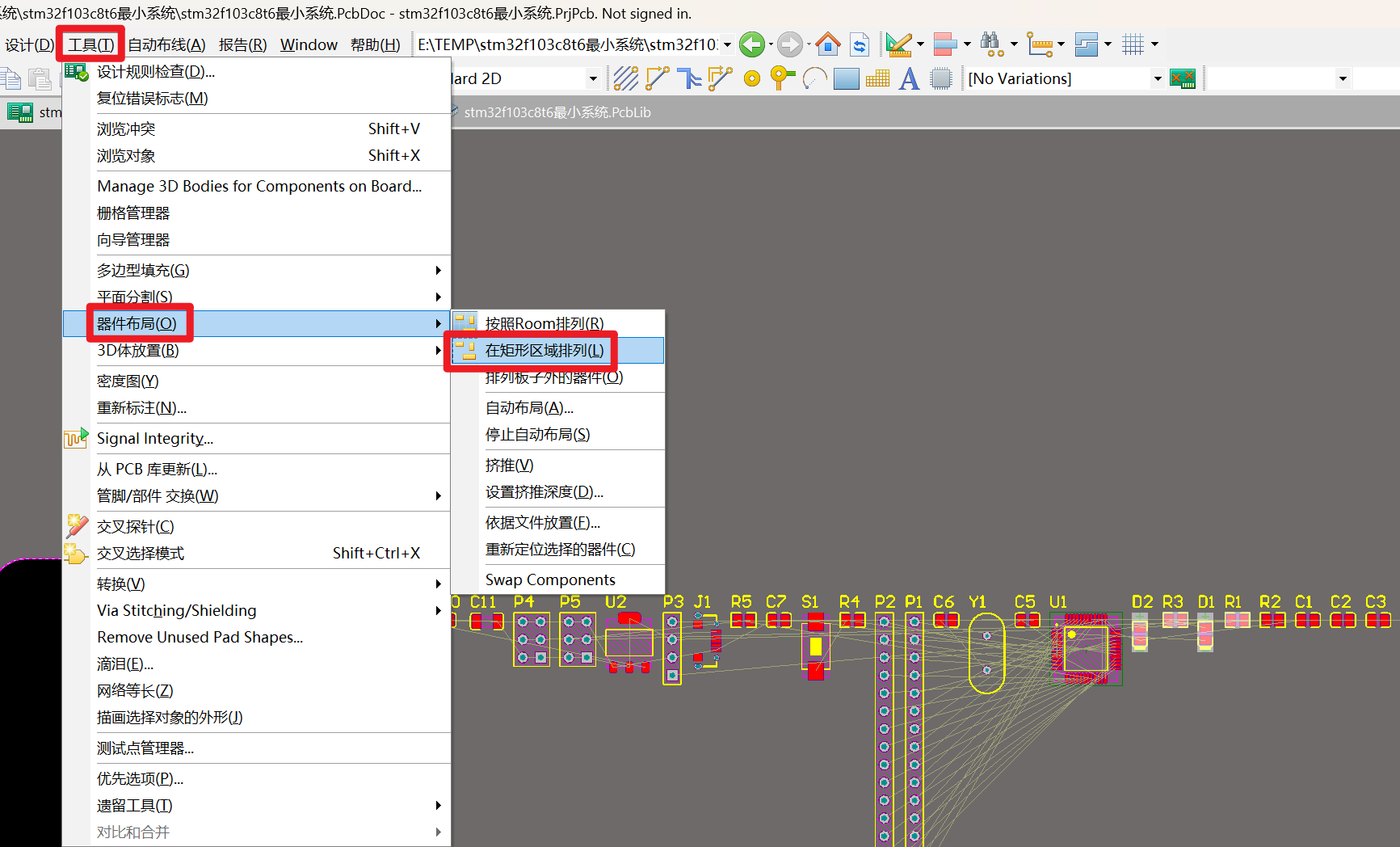
Task: Select the polygon pour grid icon
Action: click(877, 78)
